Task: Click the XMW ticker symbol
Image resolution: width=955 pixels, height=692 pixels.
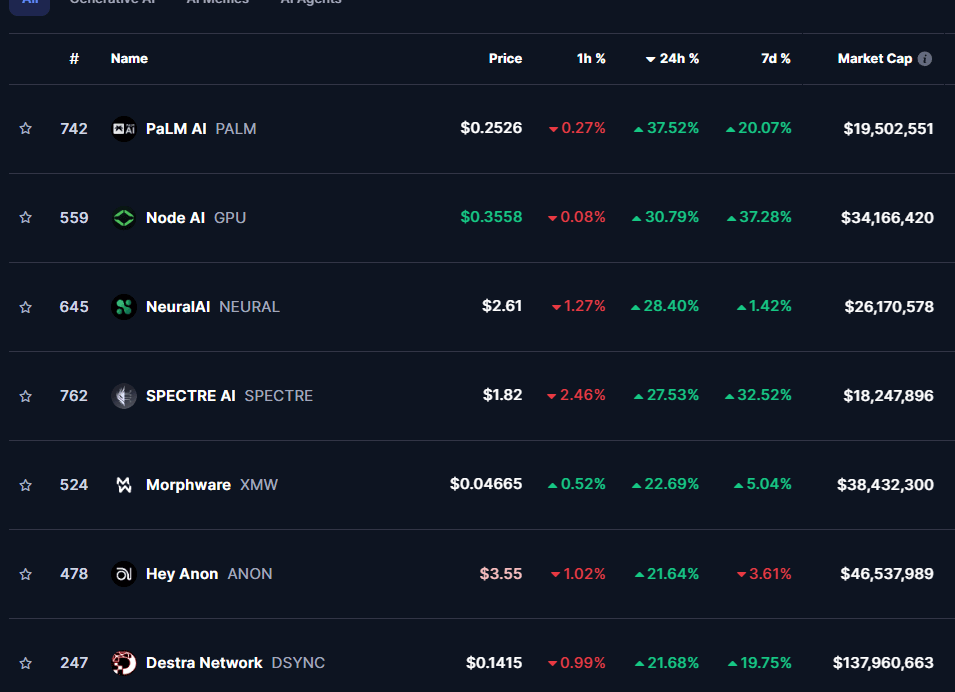Action: tap(259, 485)
